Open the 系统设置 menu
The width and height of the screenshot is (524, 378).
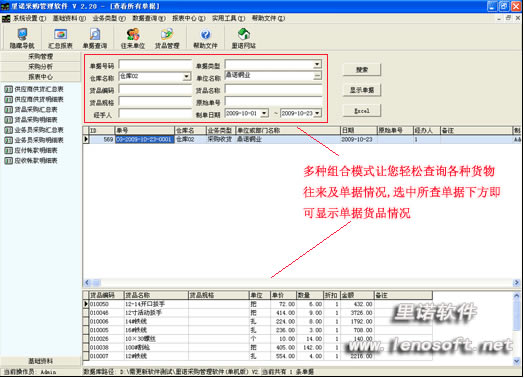click(29, 18)
